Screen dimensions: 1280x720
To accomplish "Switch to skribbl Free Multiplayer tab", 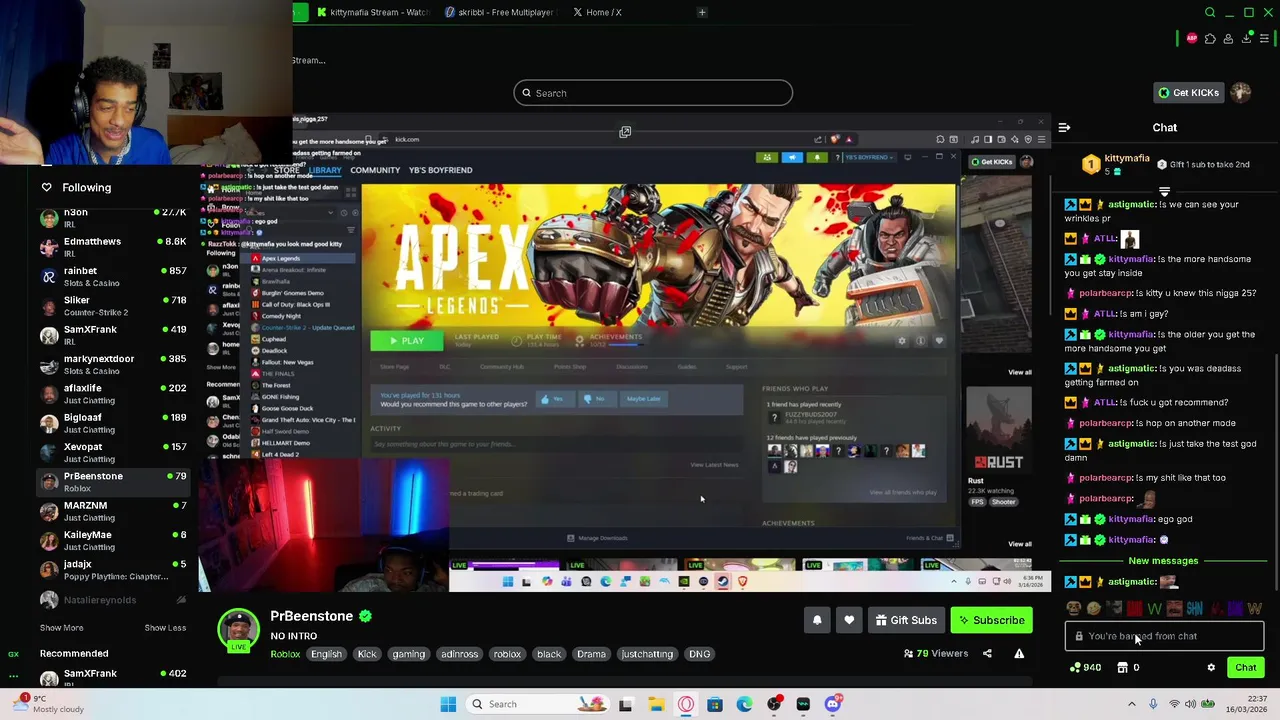I will point(499,12).
